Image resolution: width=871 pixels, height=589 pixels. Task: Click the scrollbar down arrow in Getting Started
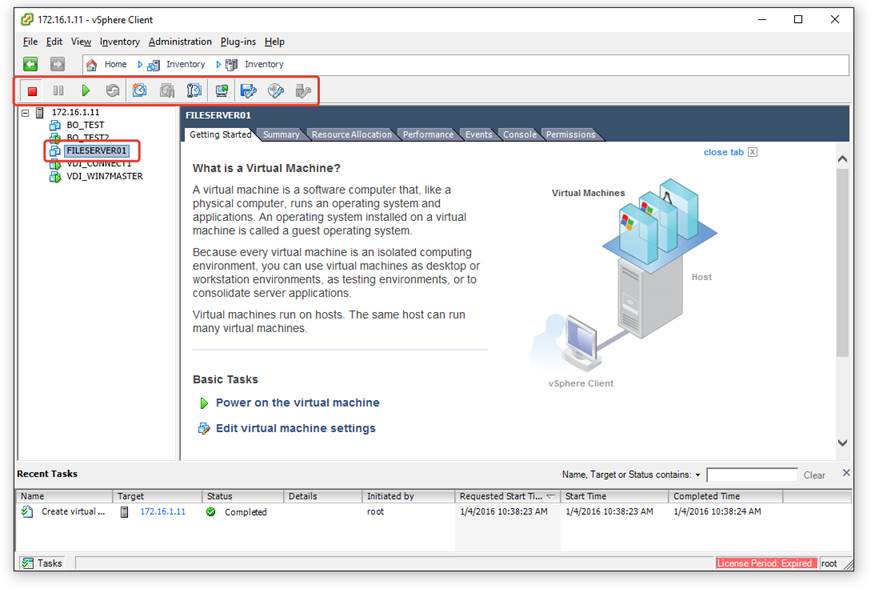842,443
